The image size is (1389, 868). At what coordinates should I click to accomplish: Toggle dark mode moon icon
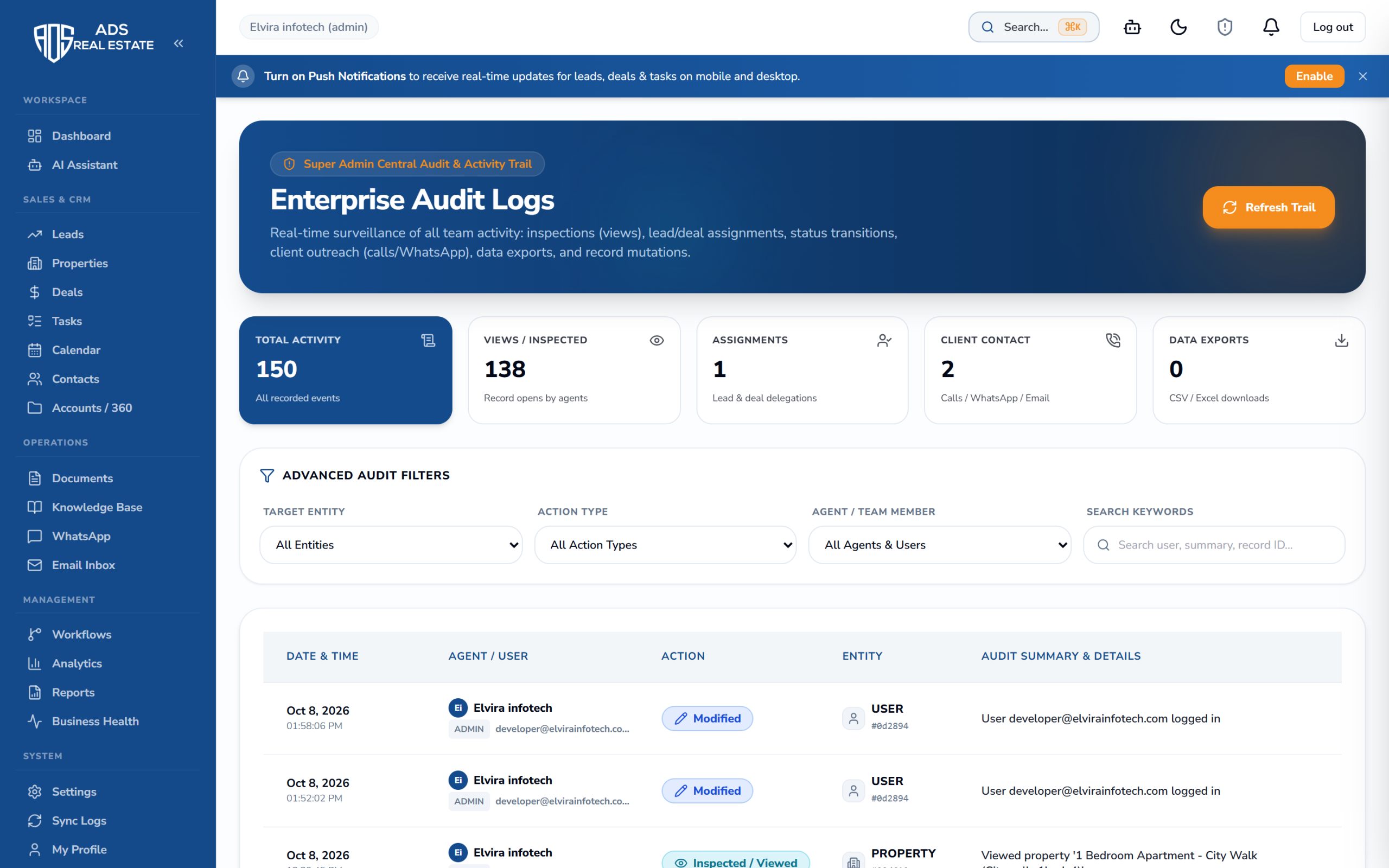[1178, 27]
